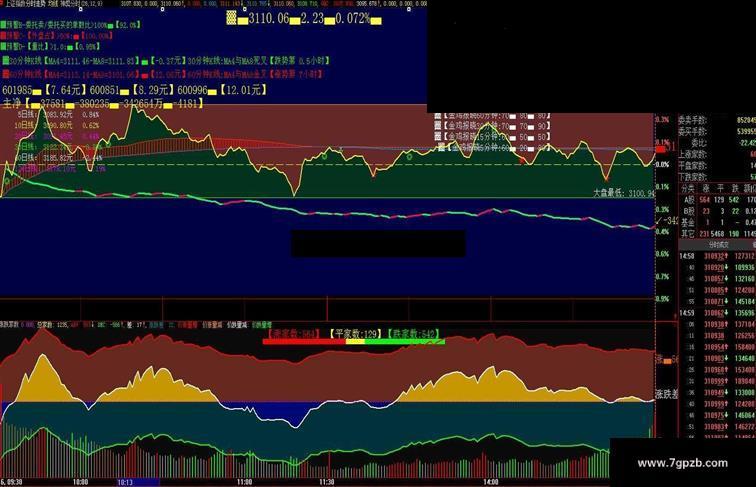This screenshot has width=756, height=487.
Task: Click the 2.23 point change value
Action: 312,19
